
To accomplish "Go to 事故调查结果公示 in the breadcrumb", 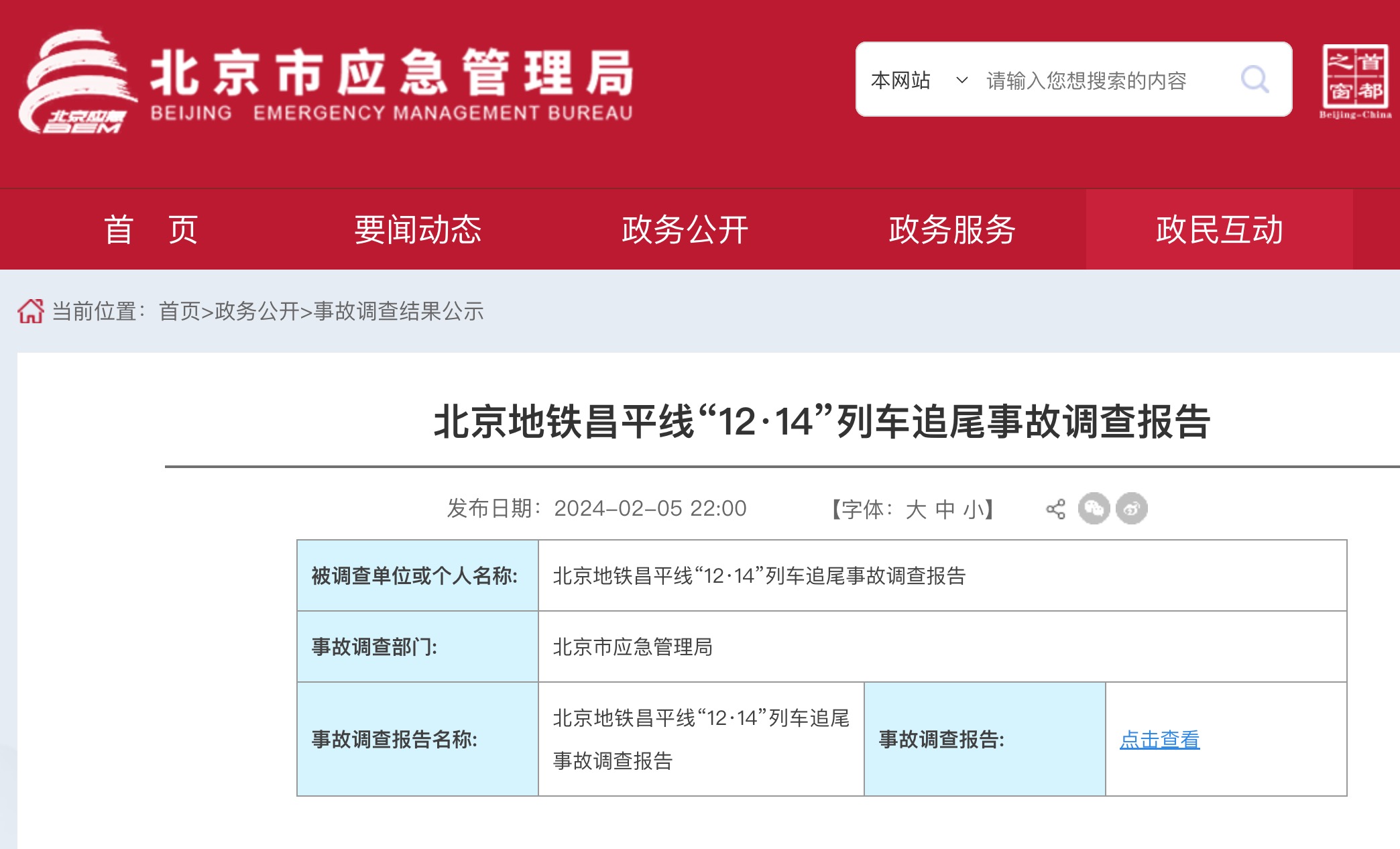I will tap(398, 311).
